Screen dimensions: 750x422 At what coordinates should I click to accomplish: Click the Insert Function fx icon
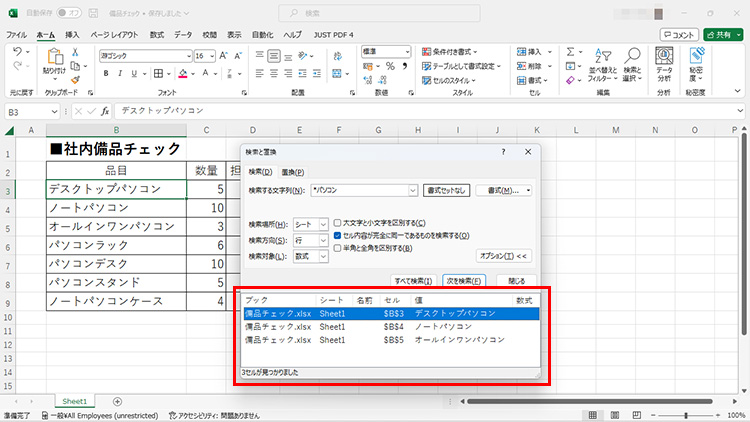[x=104, y=111]
